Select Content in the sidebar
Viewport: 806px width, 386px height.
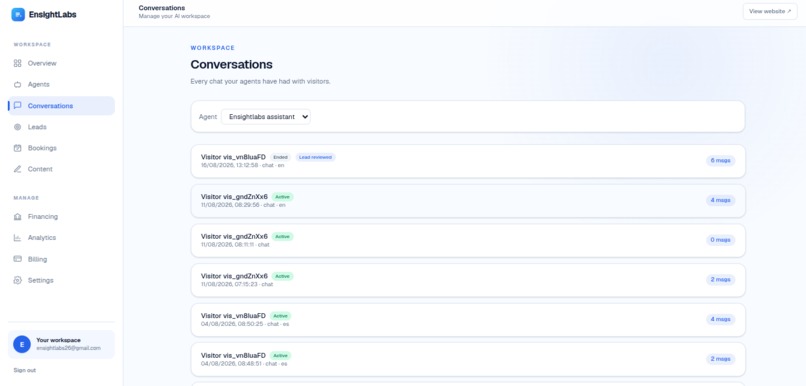click(61, 169)
